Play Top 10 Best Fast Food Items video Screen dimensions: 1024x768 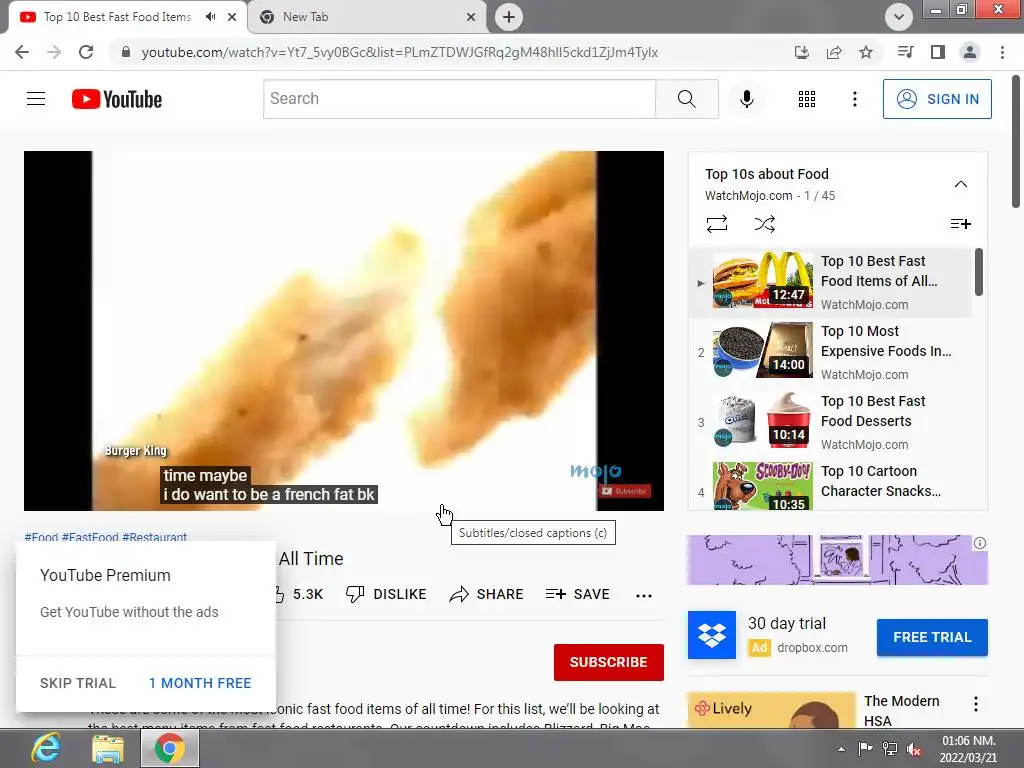(830, 281)
